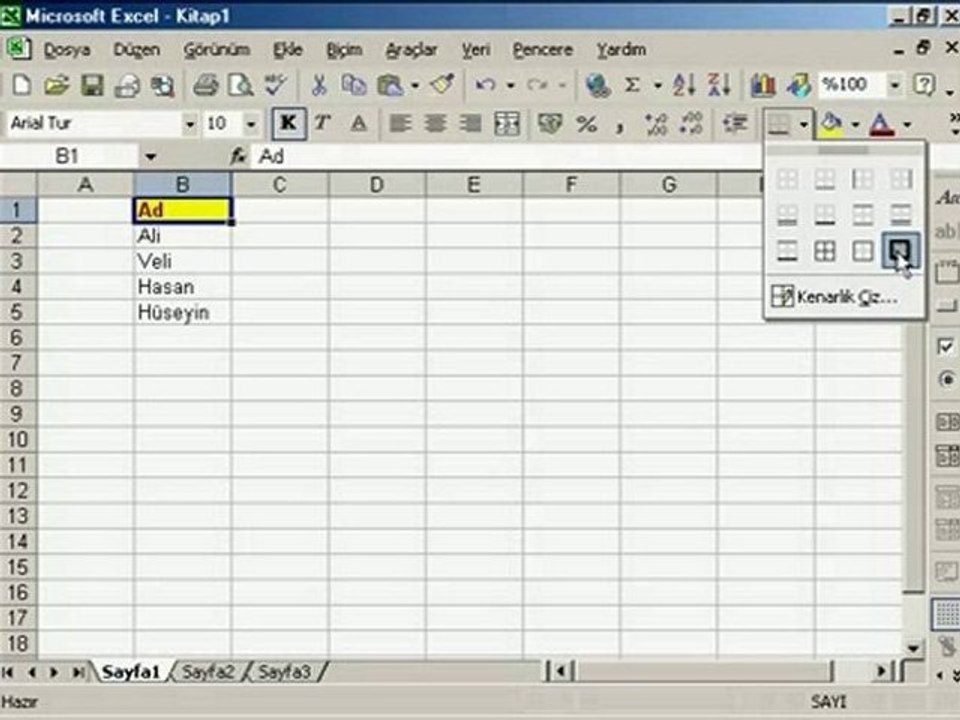The width and height of the screenshot is (960, 720).
Task: Apply the yellow fill color bucket
Action: coord(831,124)
